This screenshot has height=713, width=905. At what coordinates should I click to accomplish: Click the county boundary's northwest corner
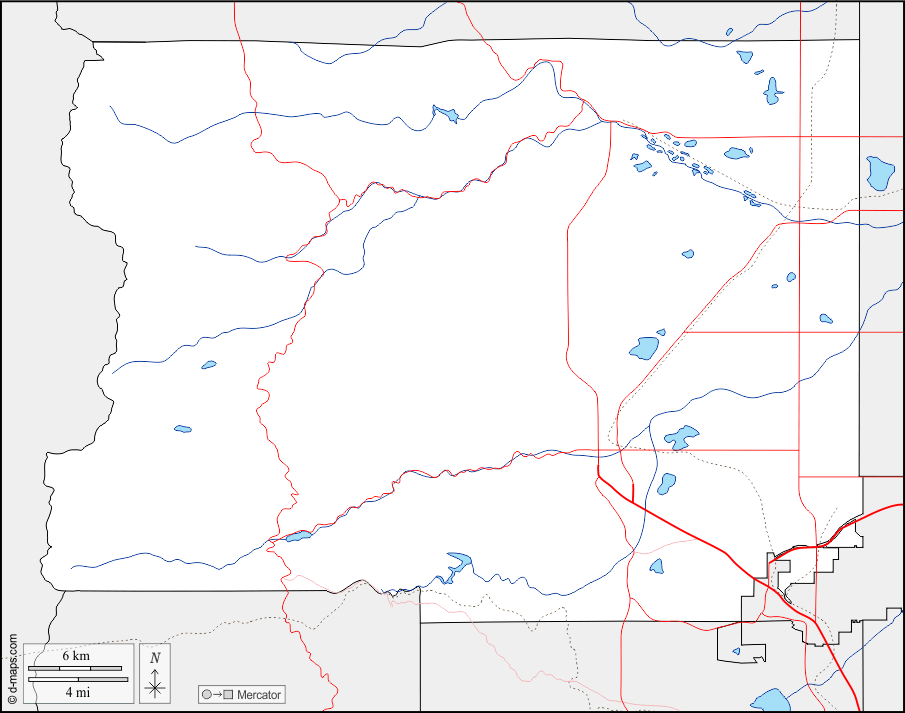tap(94, 43)
